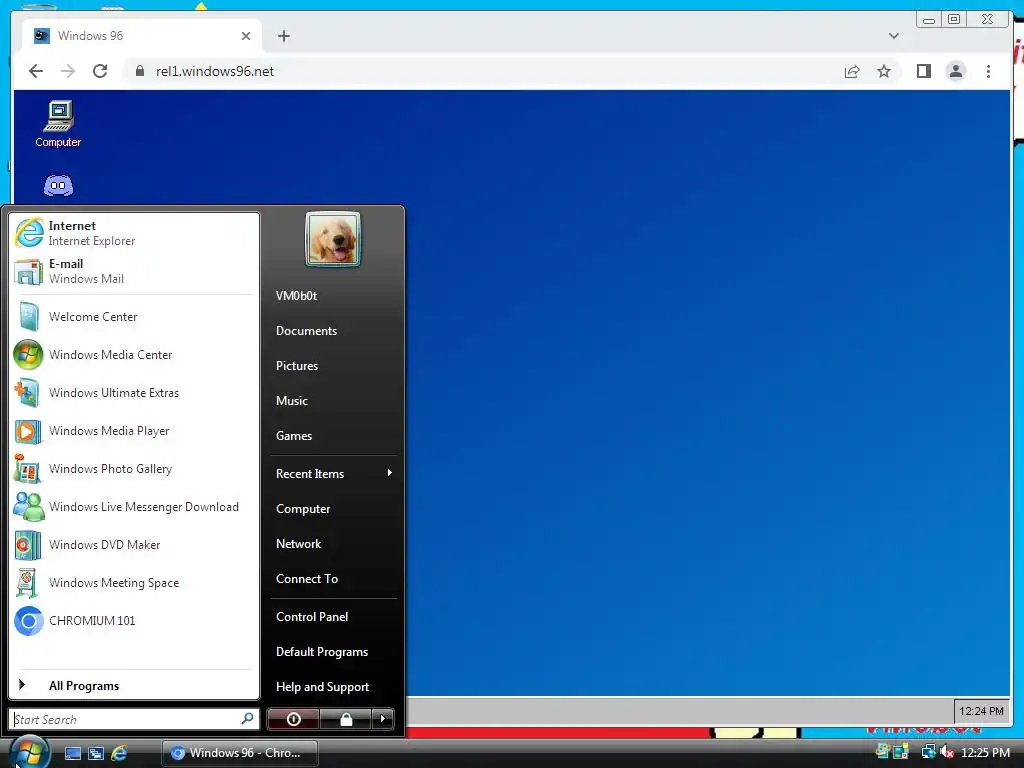Click the search magnifier in Start Search

pos(247,719)
